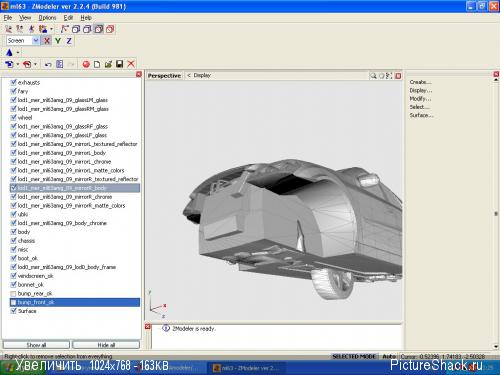Click the Auto indicator in status bar
Image resolution: width=500 pixels, height=375 pixels.
pos(389,356)
